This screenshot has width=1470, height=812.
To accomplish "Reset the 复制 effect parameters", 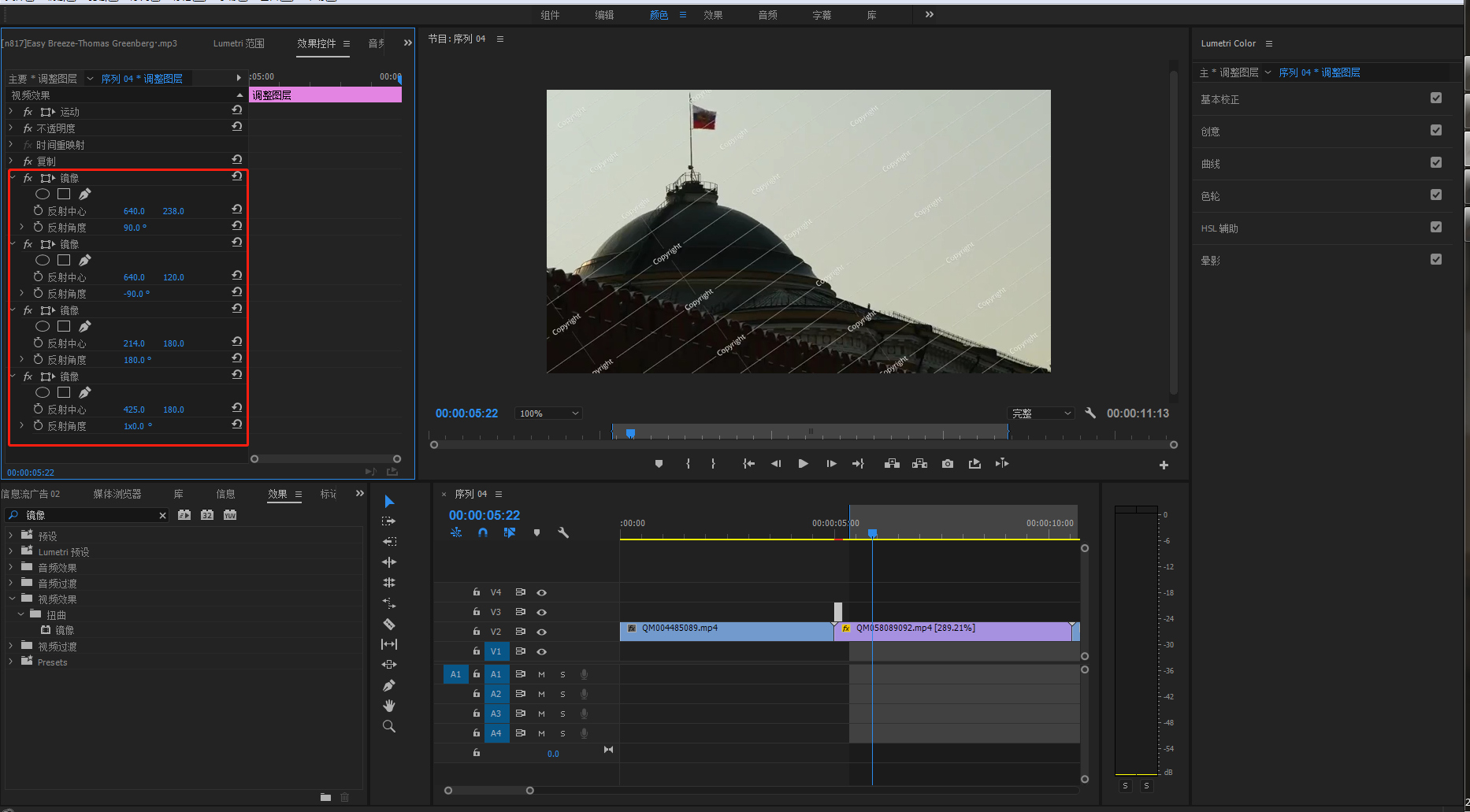I will pyautogui.click(x=236, y=160).
